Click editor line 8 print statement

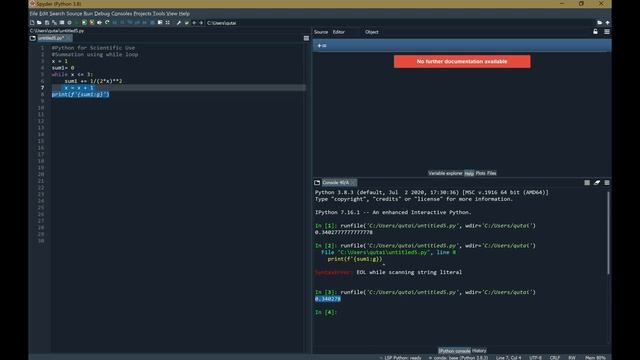(x=80, y=94)
